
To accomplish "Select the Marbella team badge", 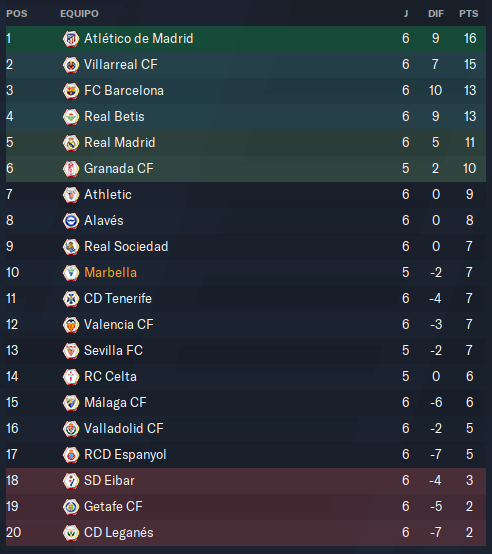I will (x=71, y=273).
